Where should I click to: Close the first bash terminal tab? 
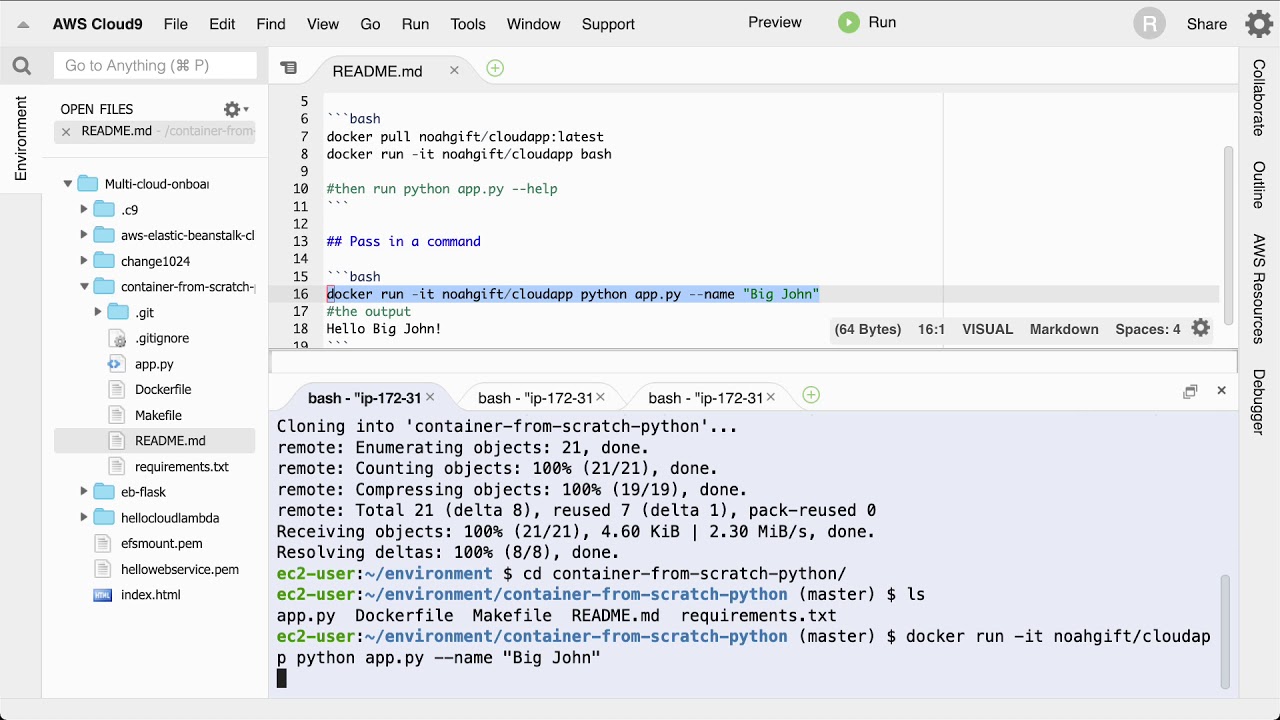(430, 398)
